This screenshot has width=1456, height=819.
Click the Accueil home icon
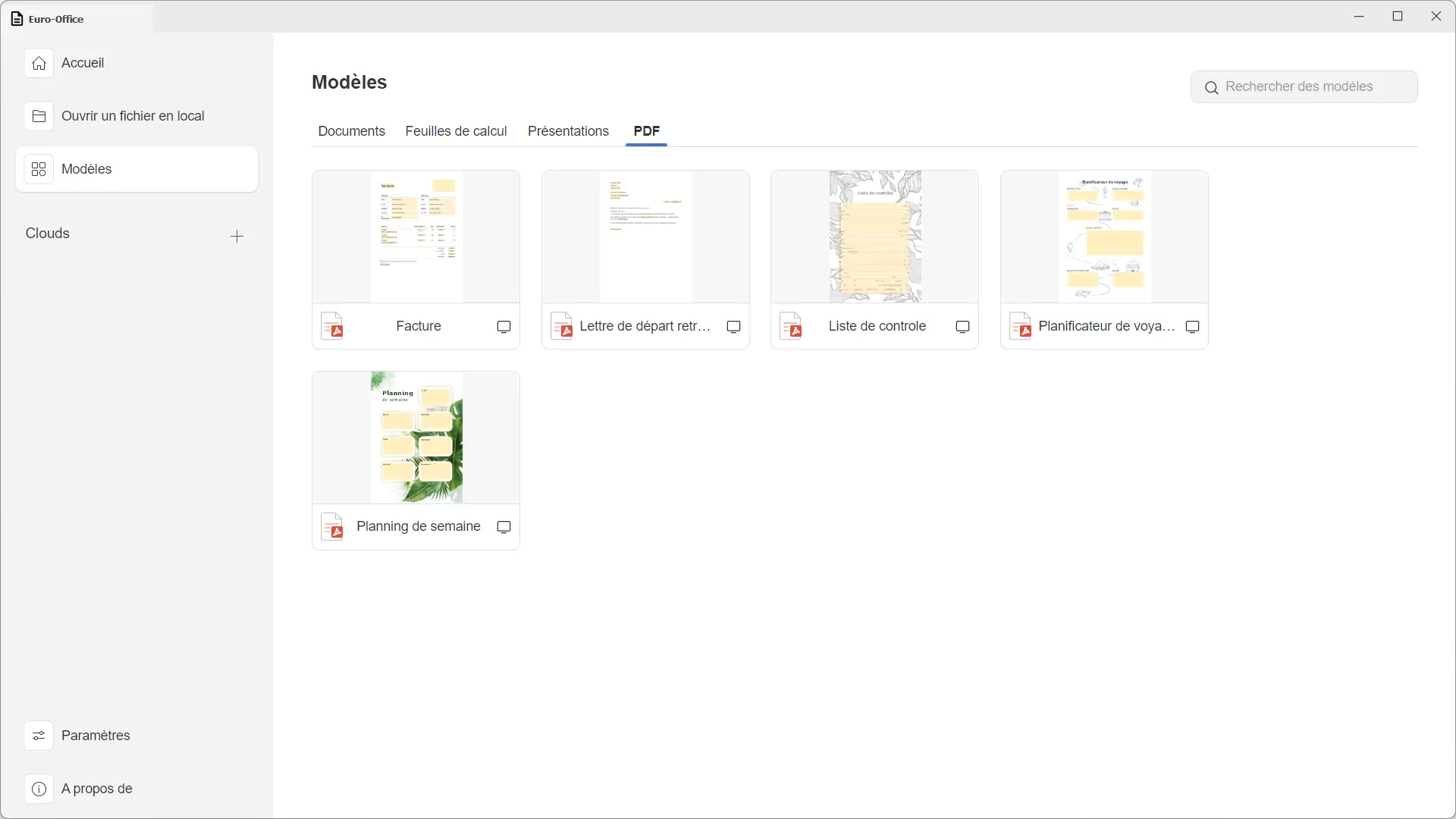[39, 63]
